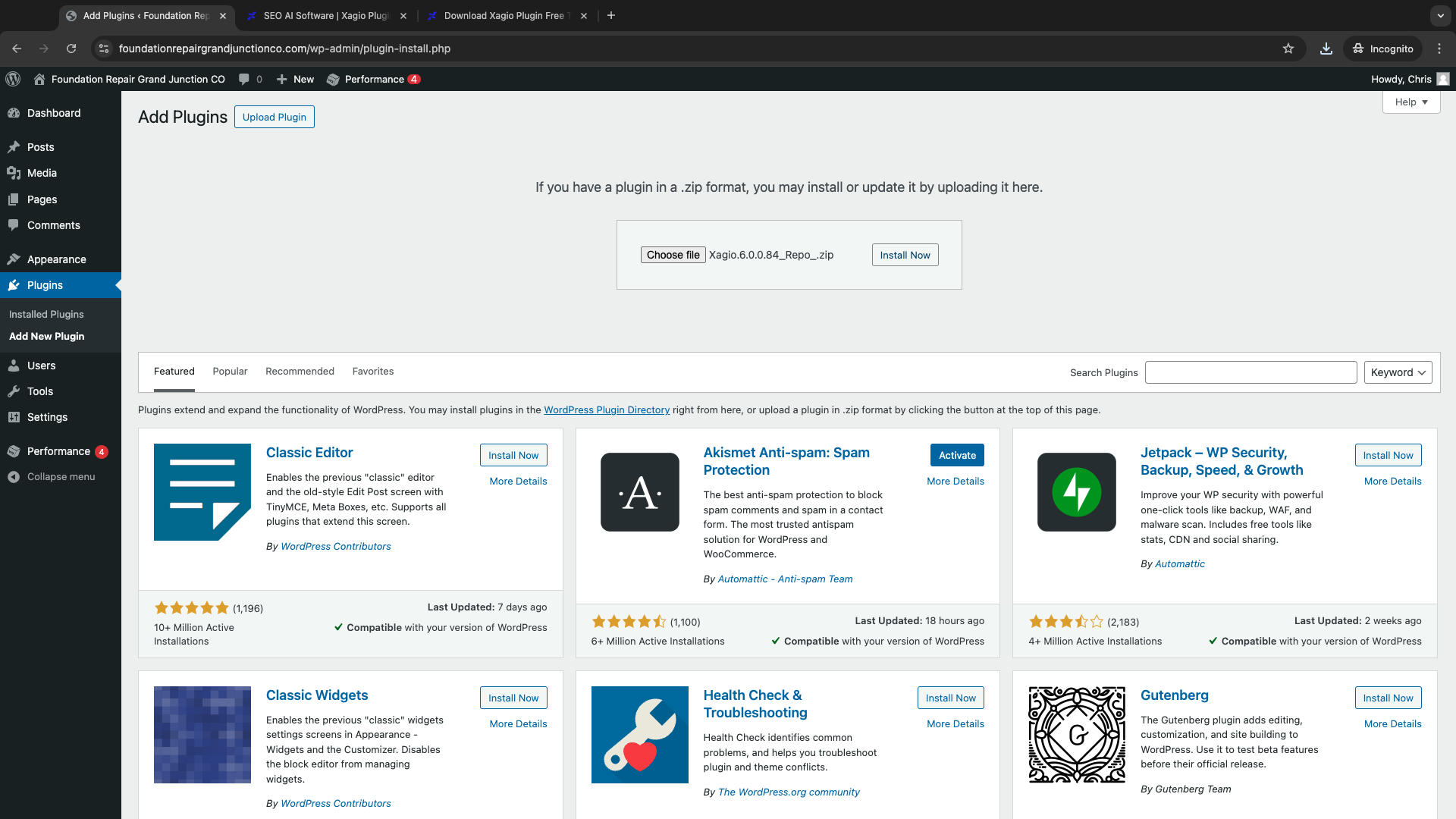Click the Search Plugins input field
Viewport: 1456px width, 819px height.
click(1250, 372)
